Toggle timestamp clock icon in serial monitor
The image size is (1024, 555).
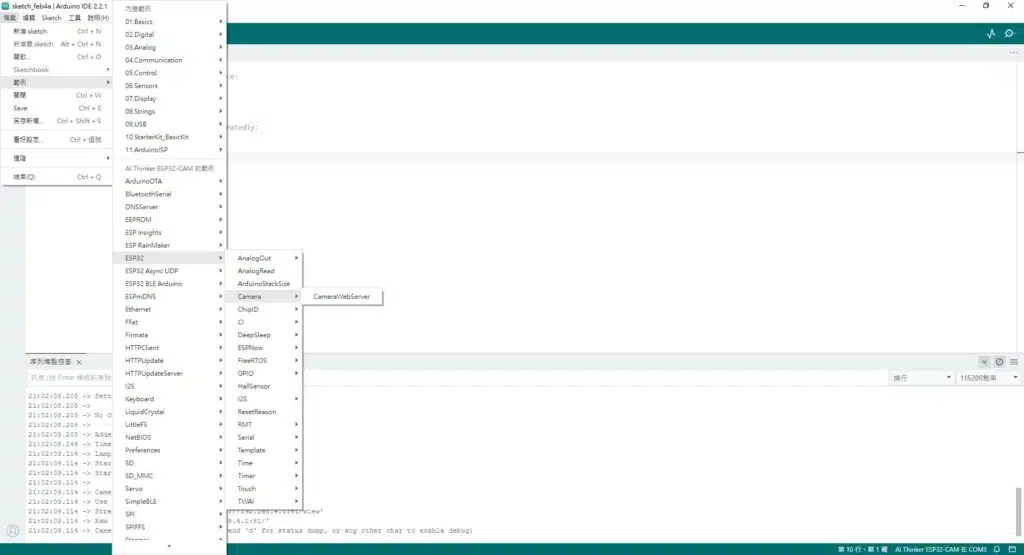coord(999,362)
